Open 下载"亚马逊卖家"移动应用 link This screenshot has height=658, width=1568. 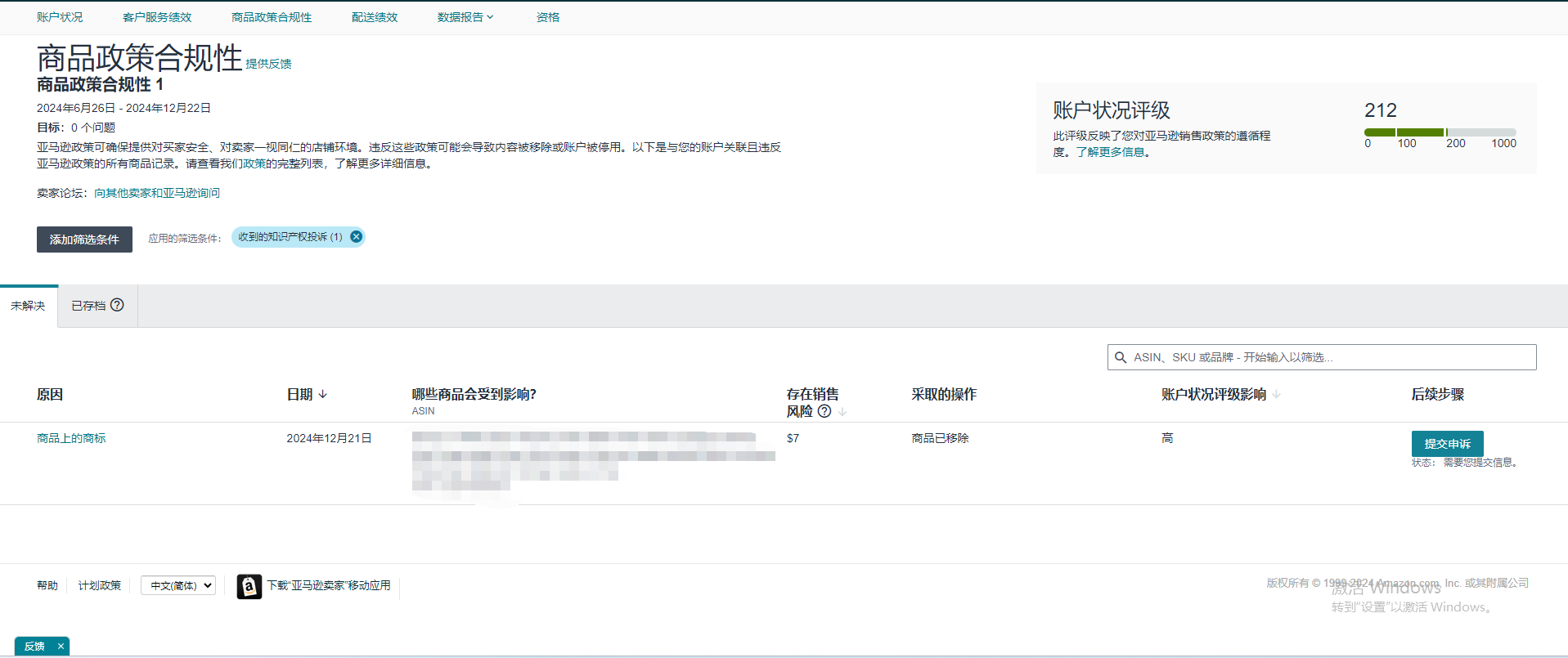click(329, 585)
